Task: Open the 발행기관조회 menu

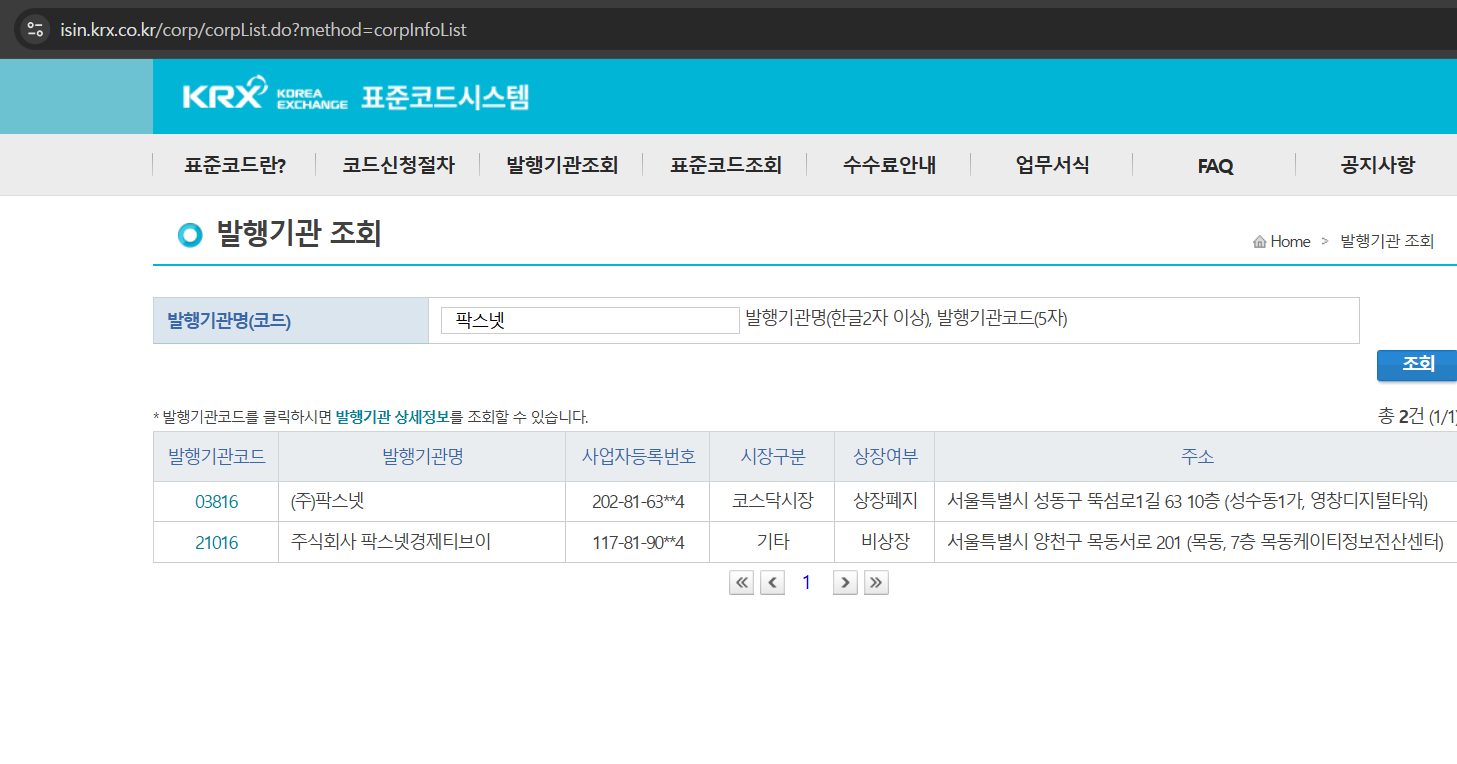Action: (x=562, y=166)
